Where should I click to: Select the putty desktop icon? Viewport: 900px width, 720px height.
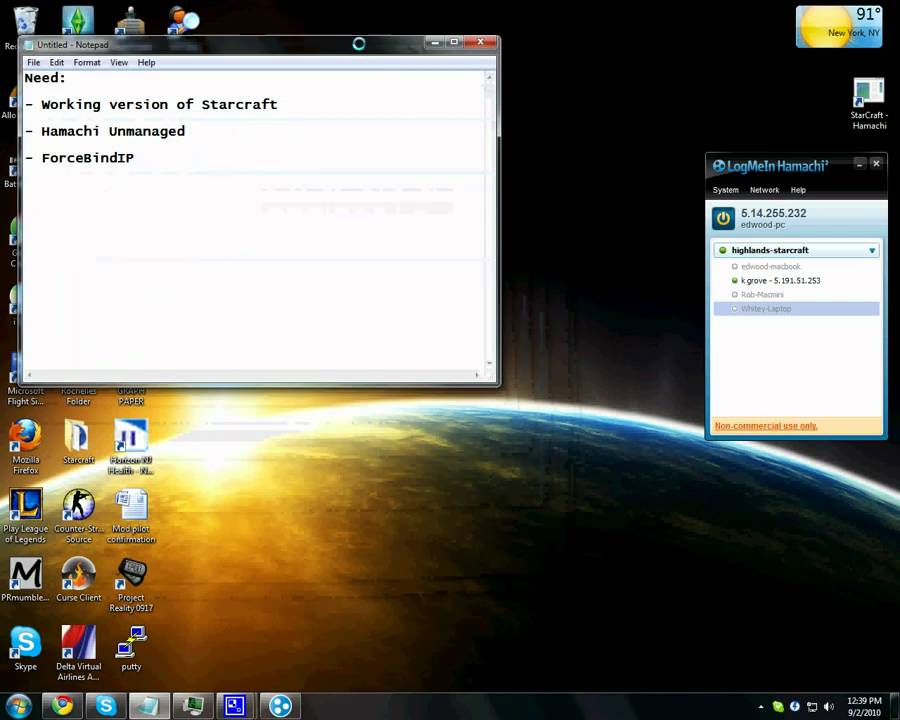coord(131,648)
